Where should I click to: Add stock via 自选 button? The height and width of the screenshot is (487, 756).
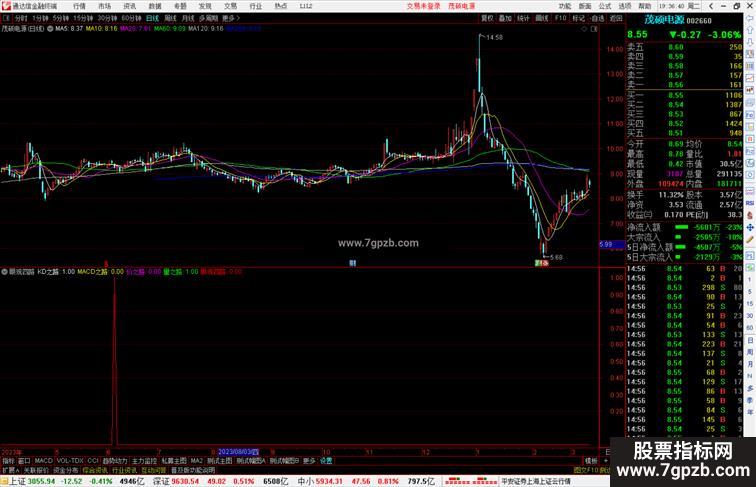(597, 18)
